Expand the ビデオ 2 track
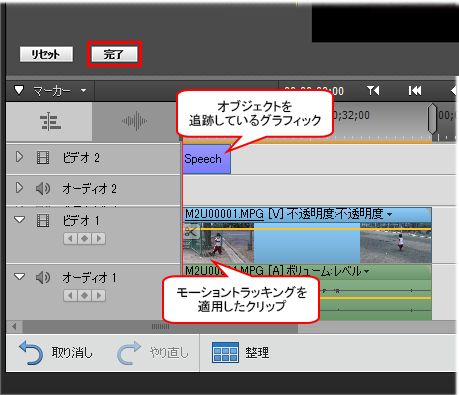 coord(19,157)
